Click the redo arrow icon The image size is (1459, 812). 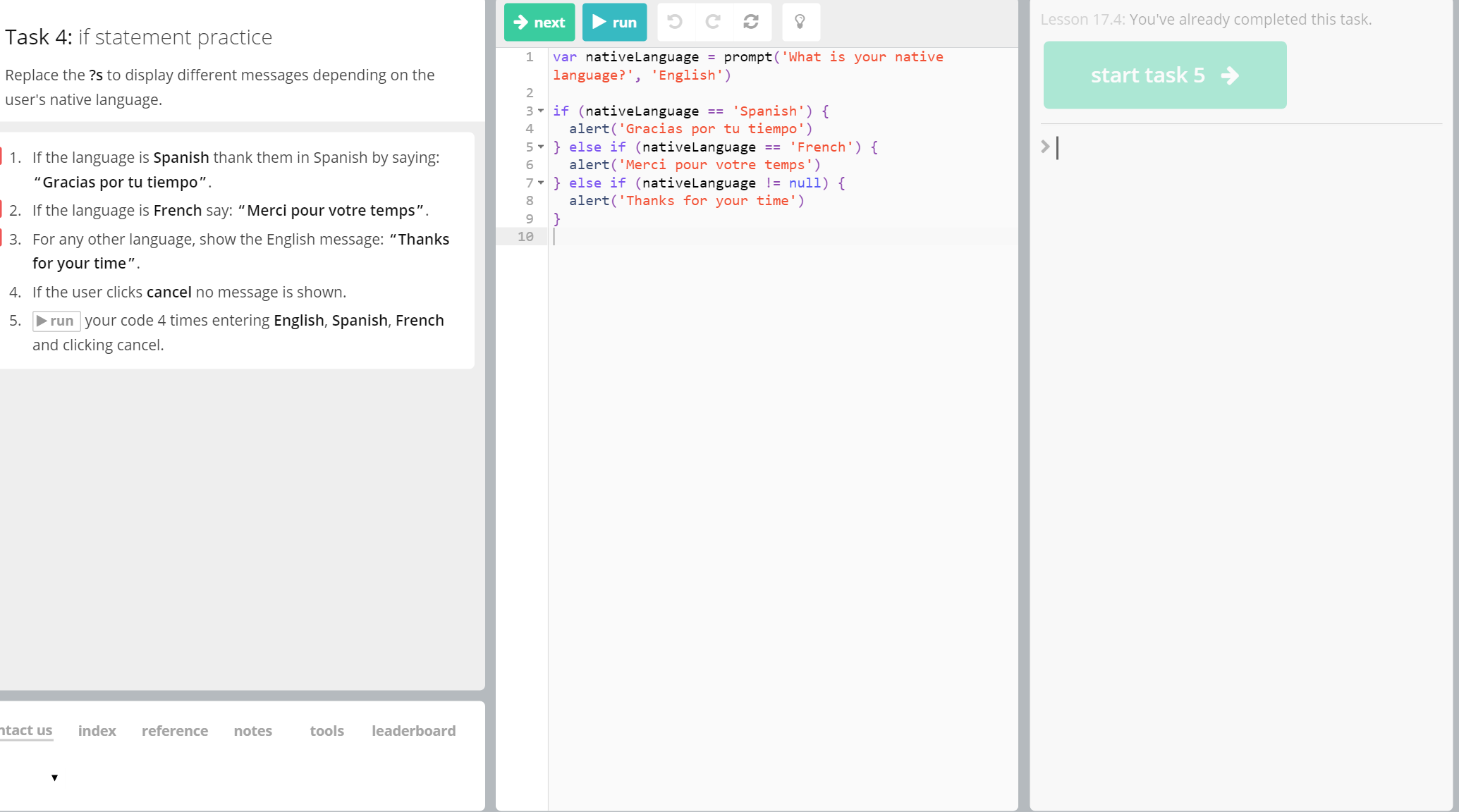tap(713, 22)
